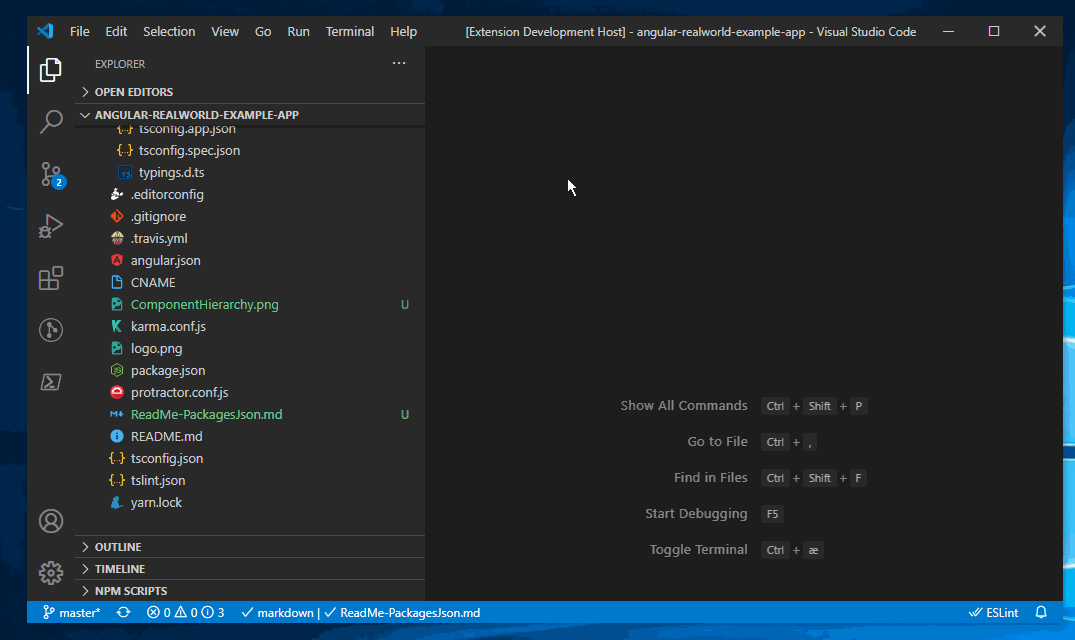The height and width of the screenshot is (640, 1075).
Task: Open the Extensions view icon
Action: click(x=51, y=278)
